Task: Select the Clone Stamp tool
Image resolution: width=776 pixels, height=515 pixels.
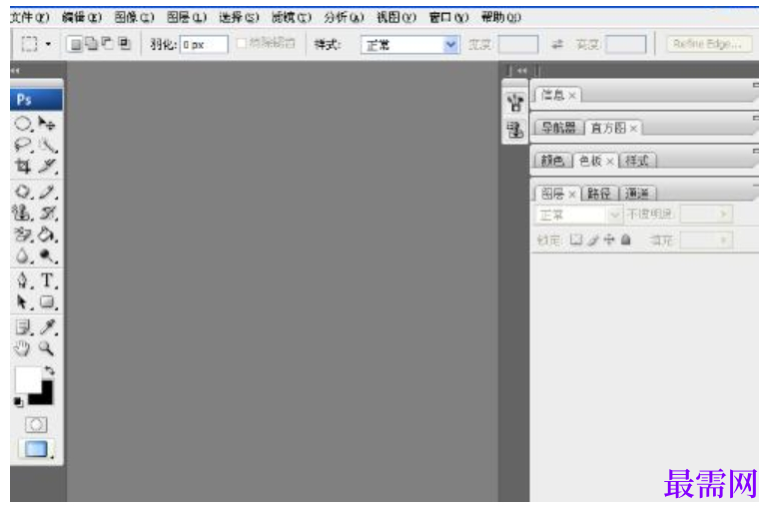Action: click(x=23, y=213)
